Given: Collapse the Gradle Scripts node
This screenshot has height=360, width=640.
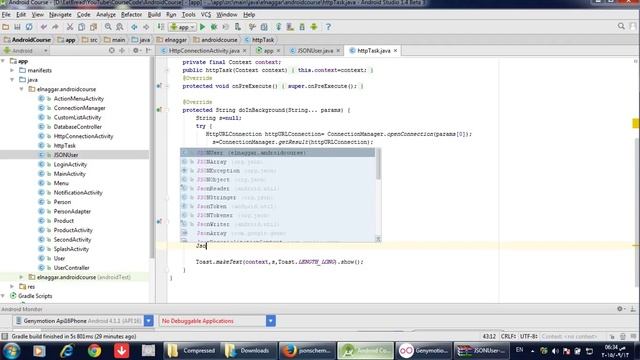Looking at the screenshot, I should (3, 296).
